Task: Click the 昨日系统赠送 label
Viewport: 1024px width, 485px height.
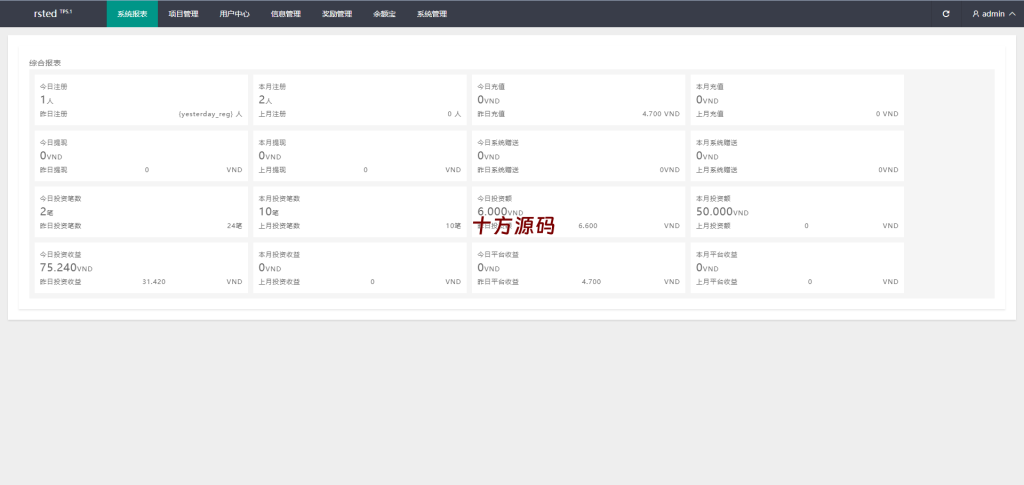Action: click(x=498, y=170)
